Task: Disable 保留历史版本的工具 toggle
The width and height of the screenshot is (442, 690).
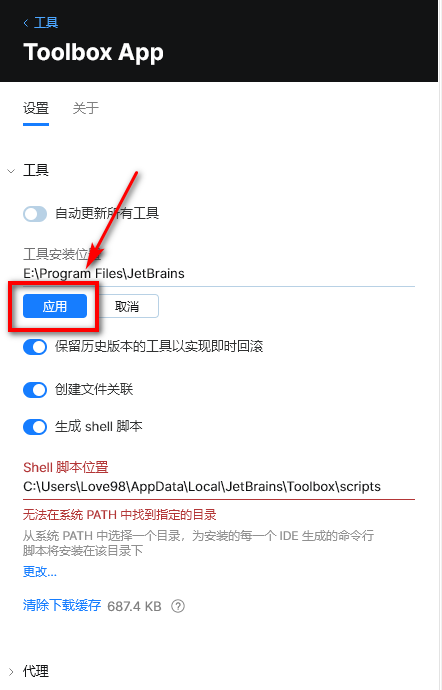Action: (x=35, y=347)
